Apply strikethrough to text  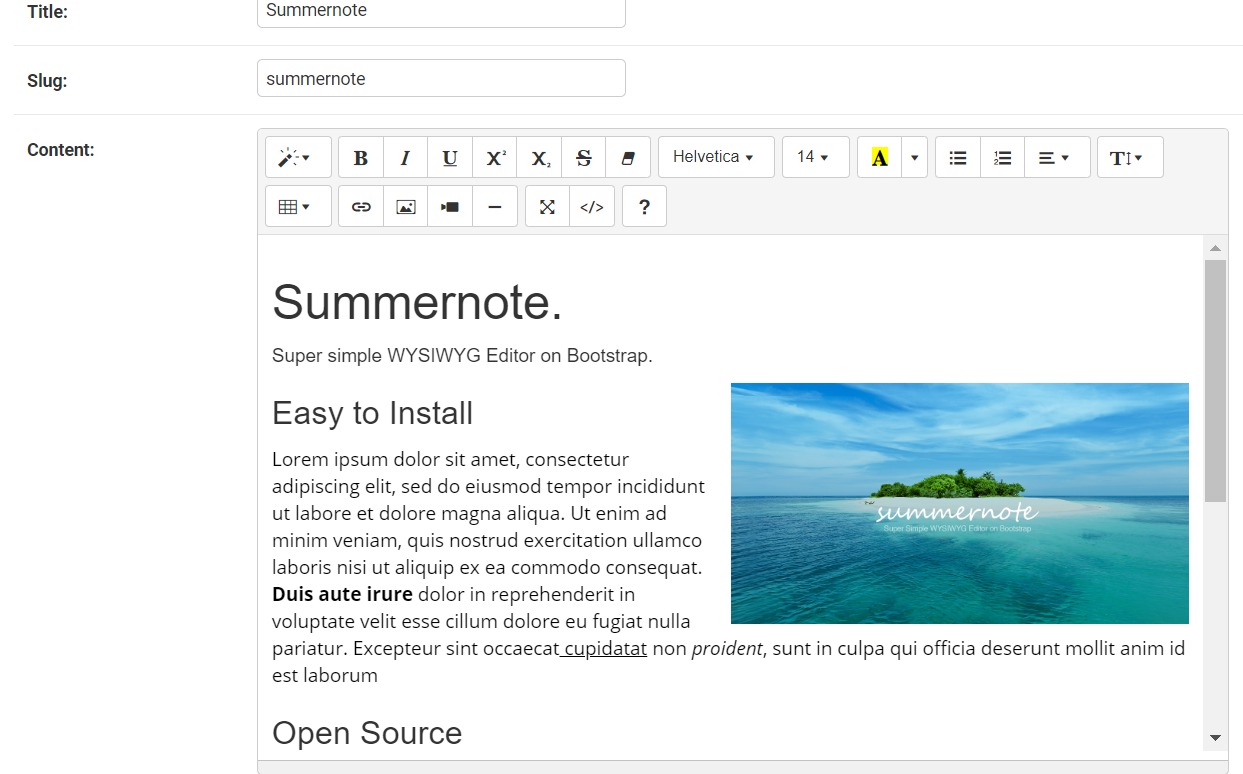pyautogui.click(x=583, y=157)
